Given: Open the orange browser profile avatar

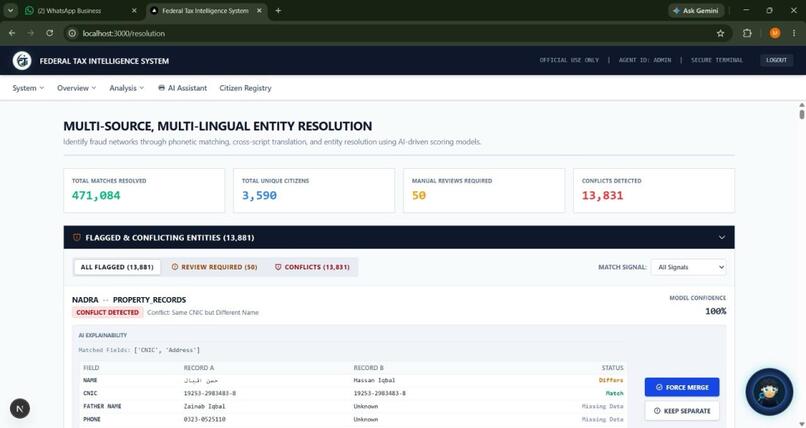Looking at the screenshot, I should point(775,33).
